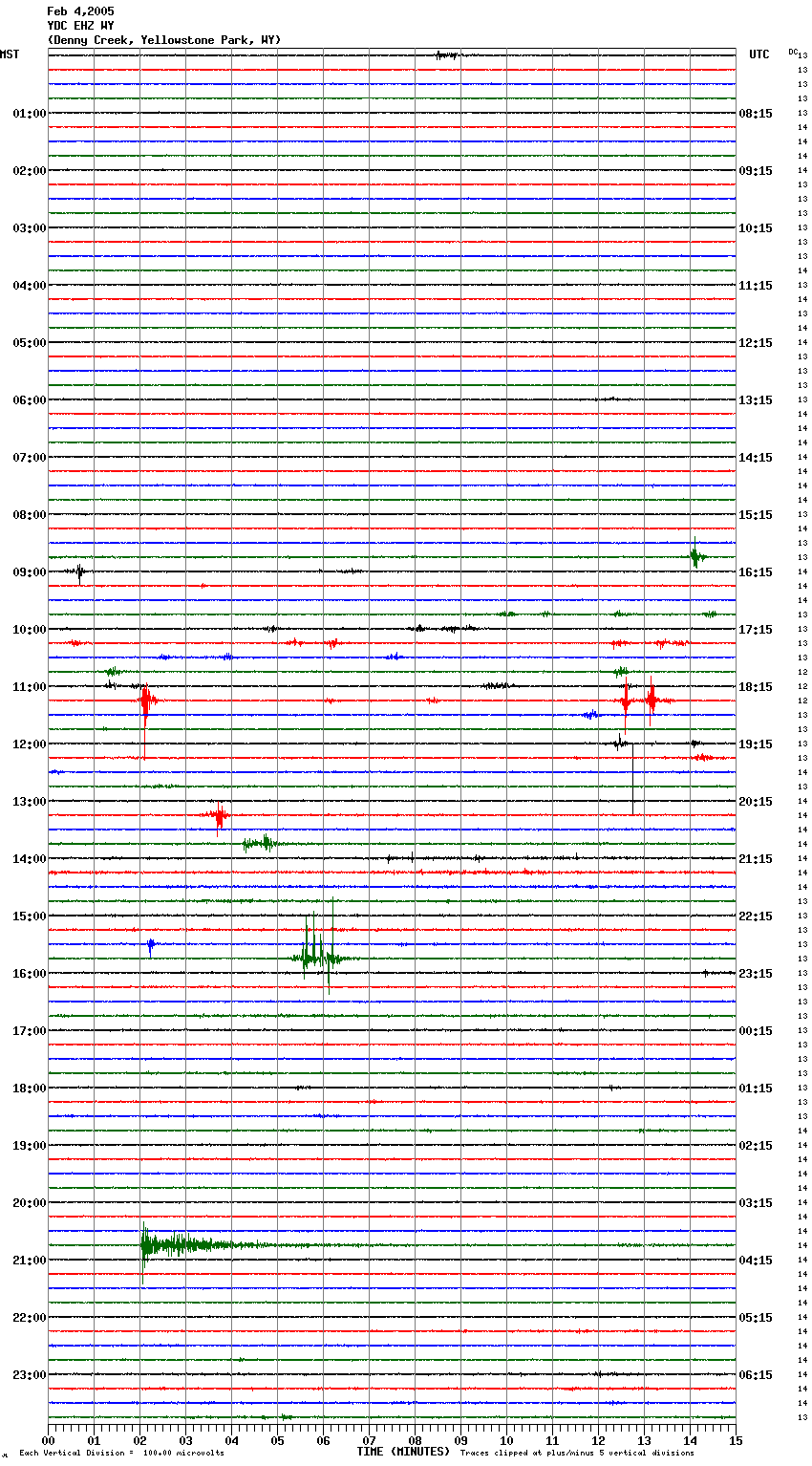
Task: Click the "Each Vertical Division = 100.00 microvolts" note
Action: tap(122, 1454)
